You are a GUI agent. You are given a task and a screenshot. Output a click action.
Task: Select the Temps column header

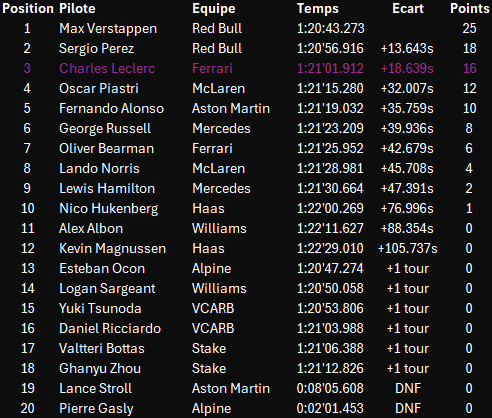click(x=318, y=9)
